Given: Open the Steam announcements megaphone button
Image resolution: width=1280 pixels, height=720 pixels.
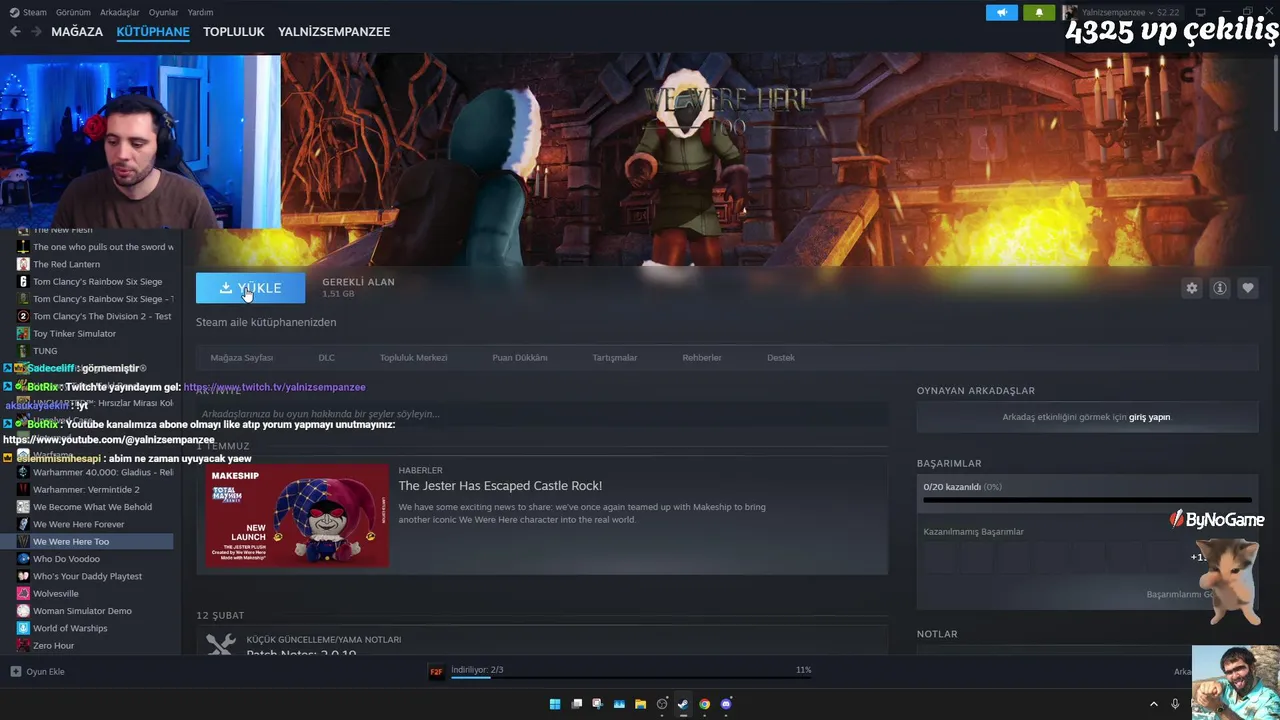Looking at the screenshot, I should pos(1002,12).
